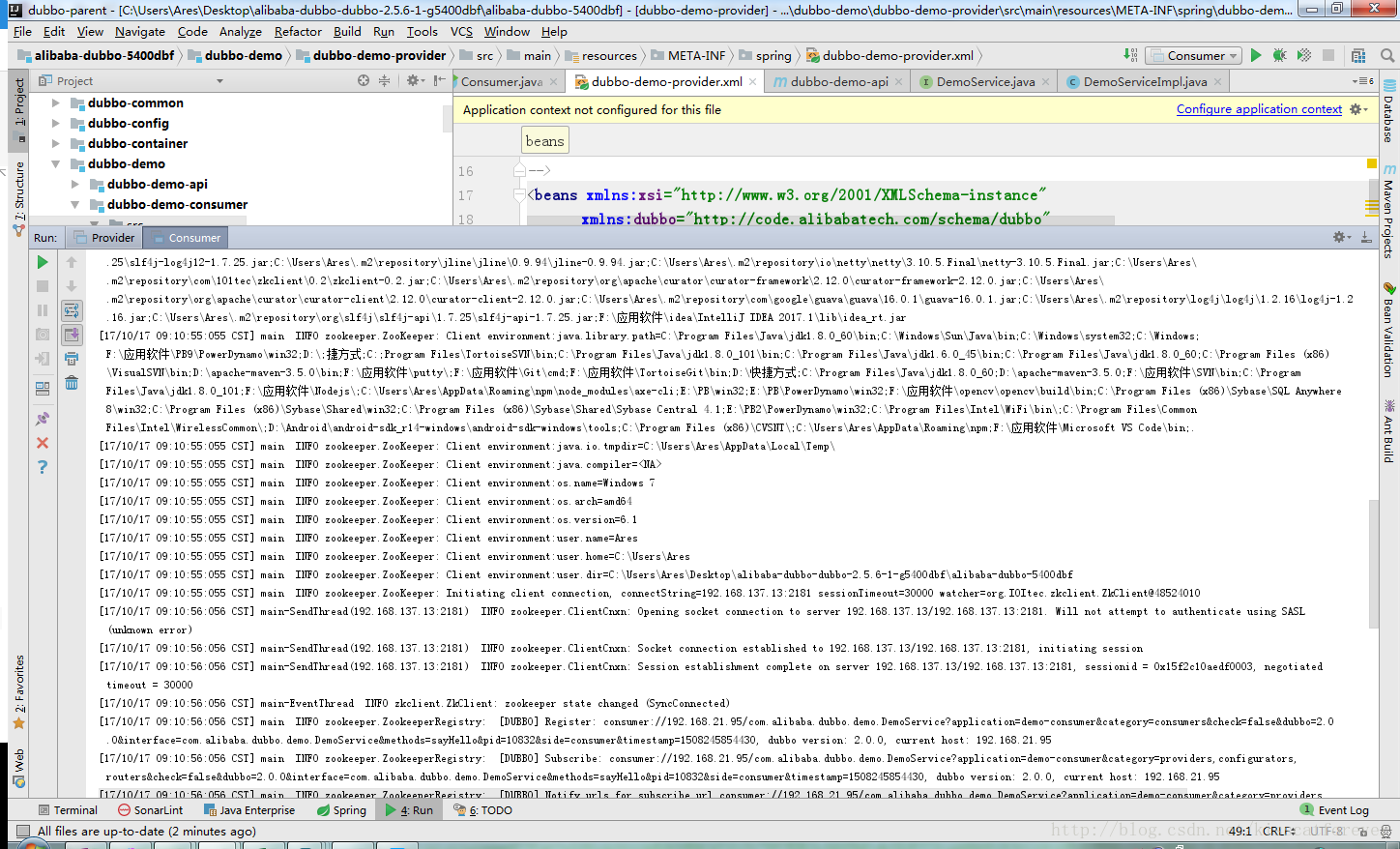Expand dubbo-container module
Viewport: 1400px width, 849px height.
[55, 143]
